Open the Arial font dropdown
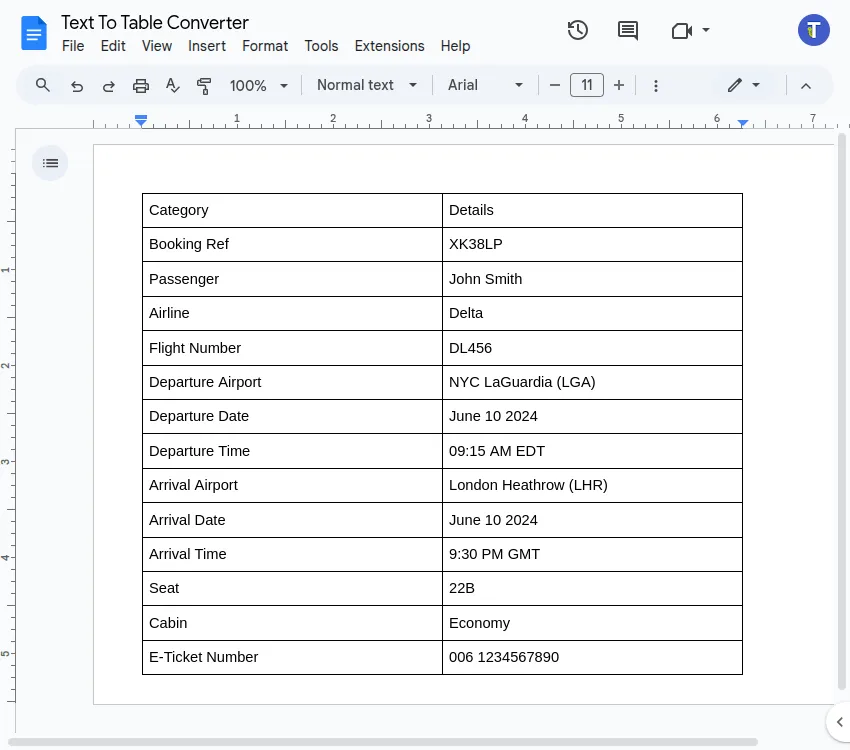Screen dimensions: 850x750 [485, 85]
